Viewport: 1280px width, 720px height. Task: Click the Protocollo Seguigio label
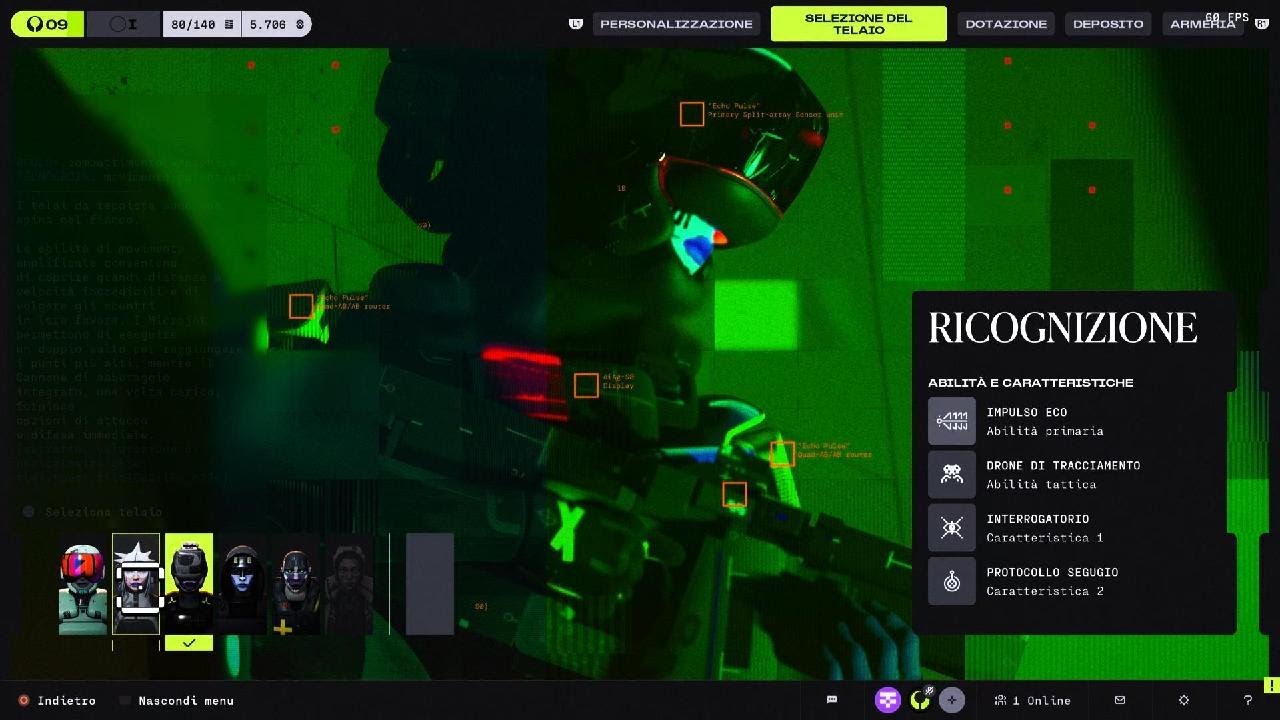point(1052,572)
